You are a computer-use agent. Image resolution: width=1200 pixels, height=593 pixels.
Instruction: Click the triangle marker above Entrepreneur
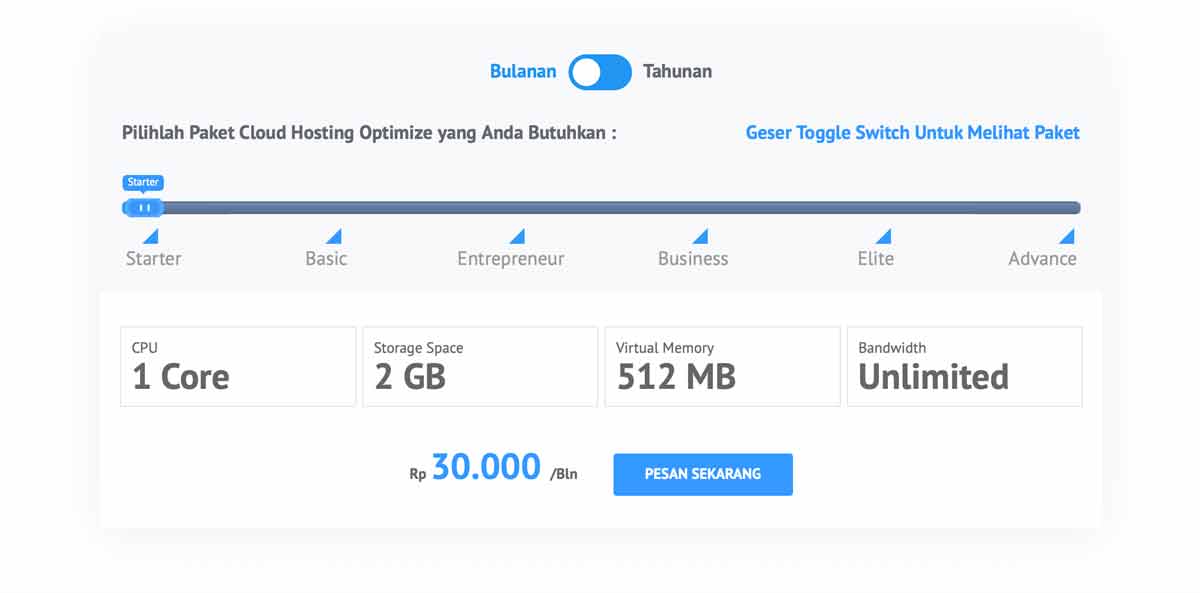[518, 237]
